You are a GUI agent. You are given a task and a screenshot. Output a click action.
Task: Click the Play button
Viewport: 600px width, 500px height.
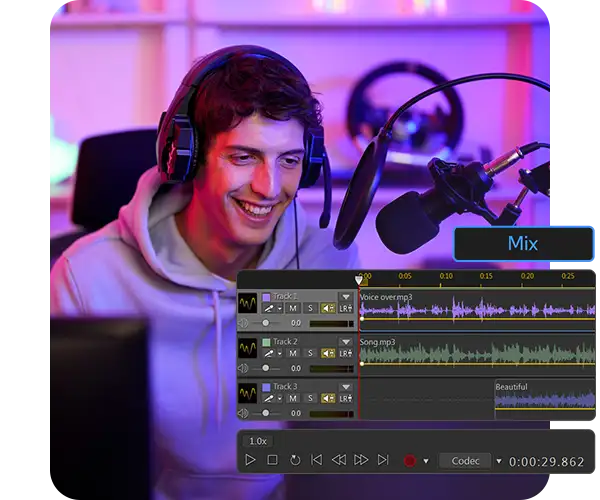[250, 460]
